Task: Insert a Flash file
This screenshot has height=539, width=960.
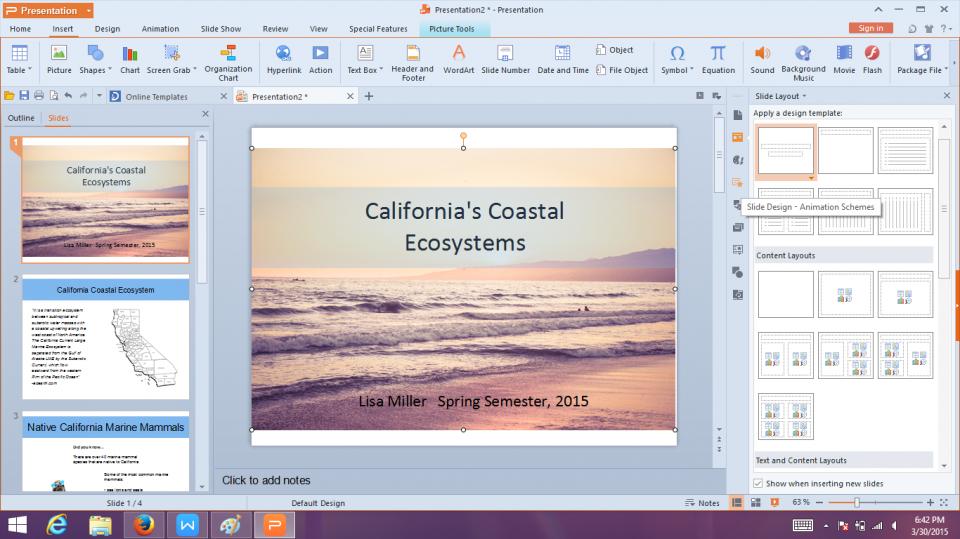Action: tap(872, 60)
